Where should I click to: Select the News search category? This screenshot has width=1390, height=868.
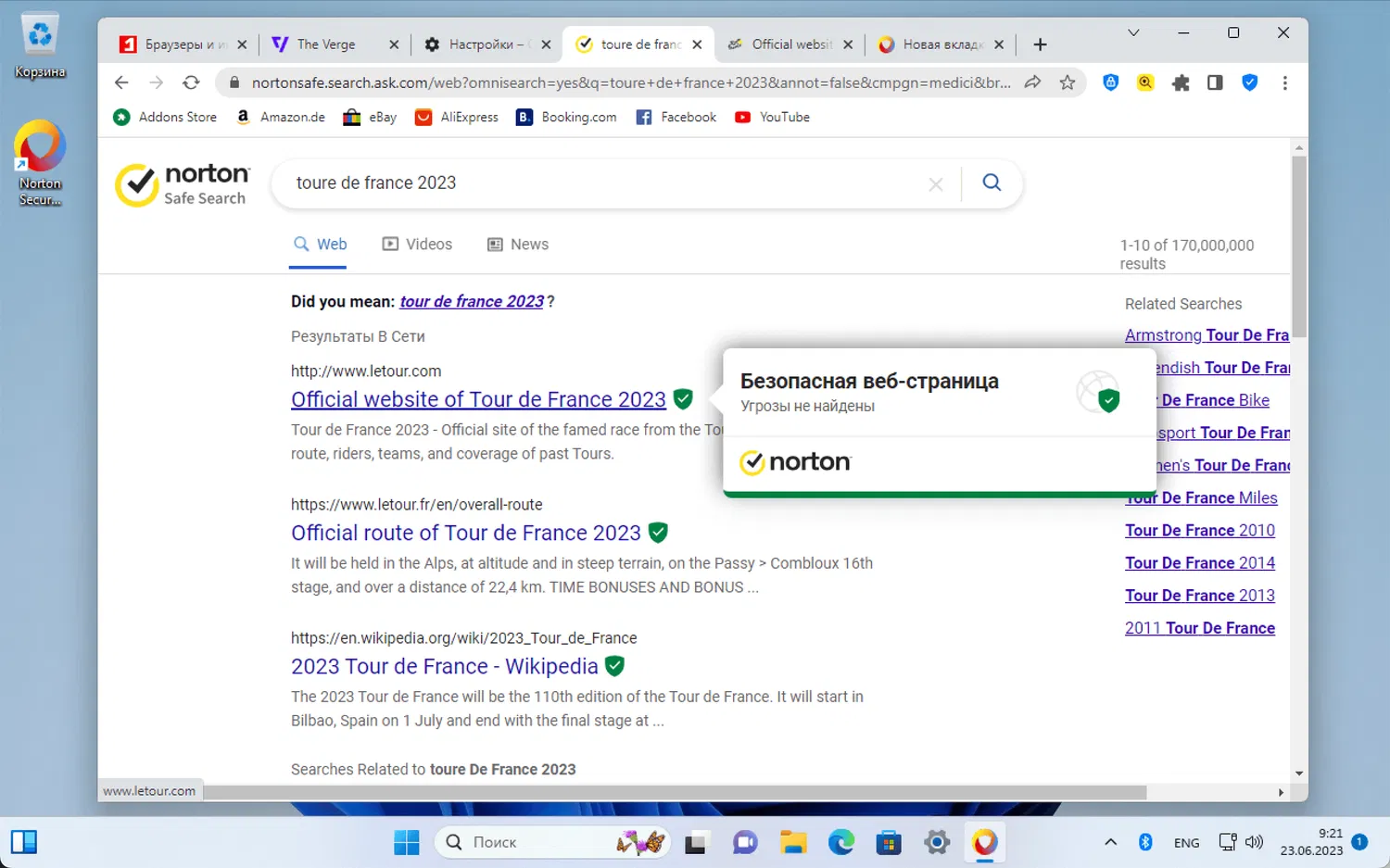point(518,245)
